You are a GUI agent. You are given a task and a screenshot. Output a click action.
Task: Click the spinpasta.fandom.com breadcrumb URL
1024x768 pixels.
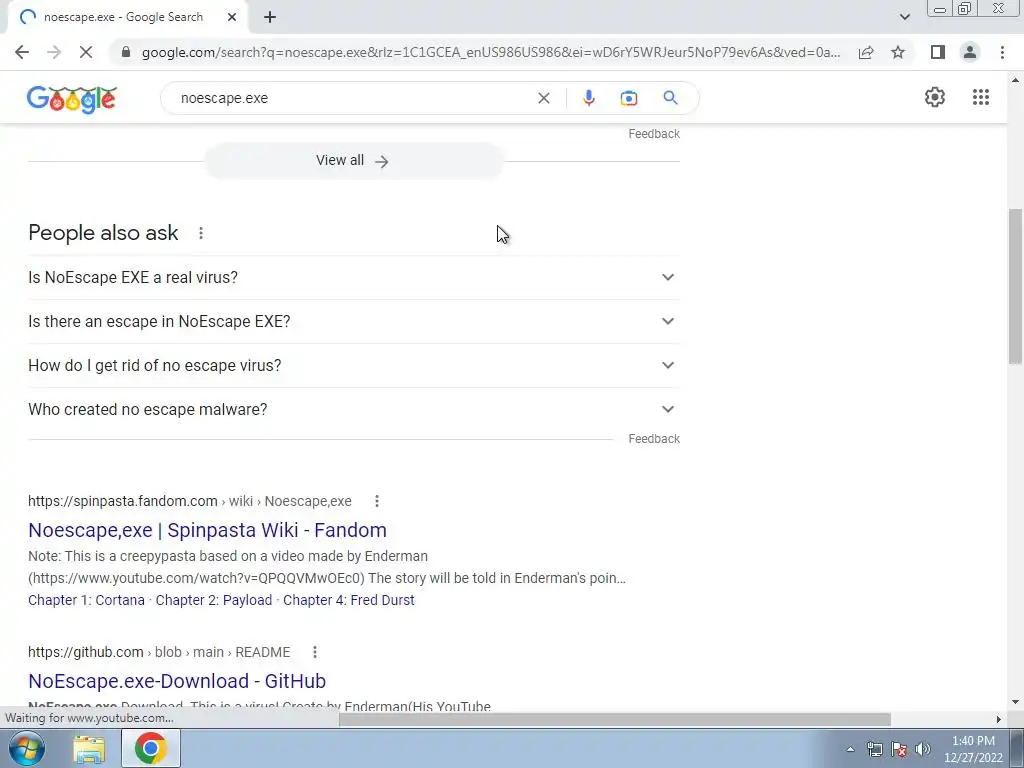click(189, 501)
